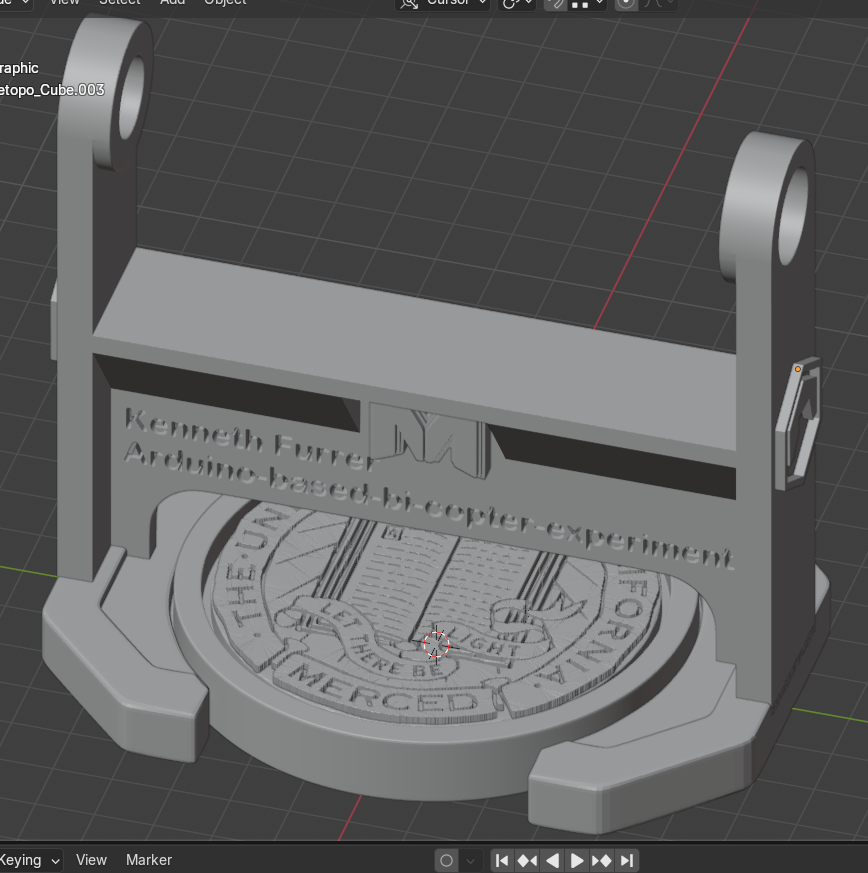Jump to the previous keyframe
The height and width of the screenshot is (873, 868).
click(527, 861)
